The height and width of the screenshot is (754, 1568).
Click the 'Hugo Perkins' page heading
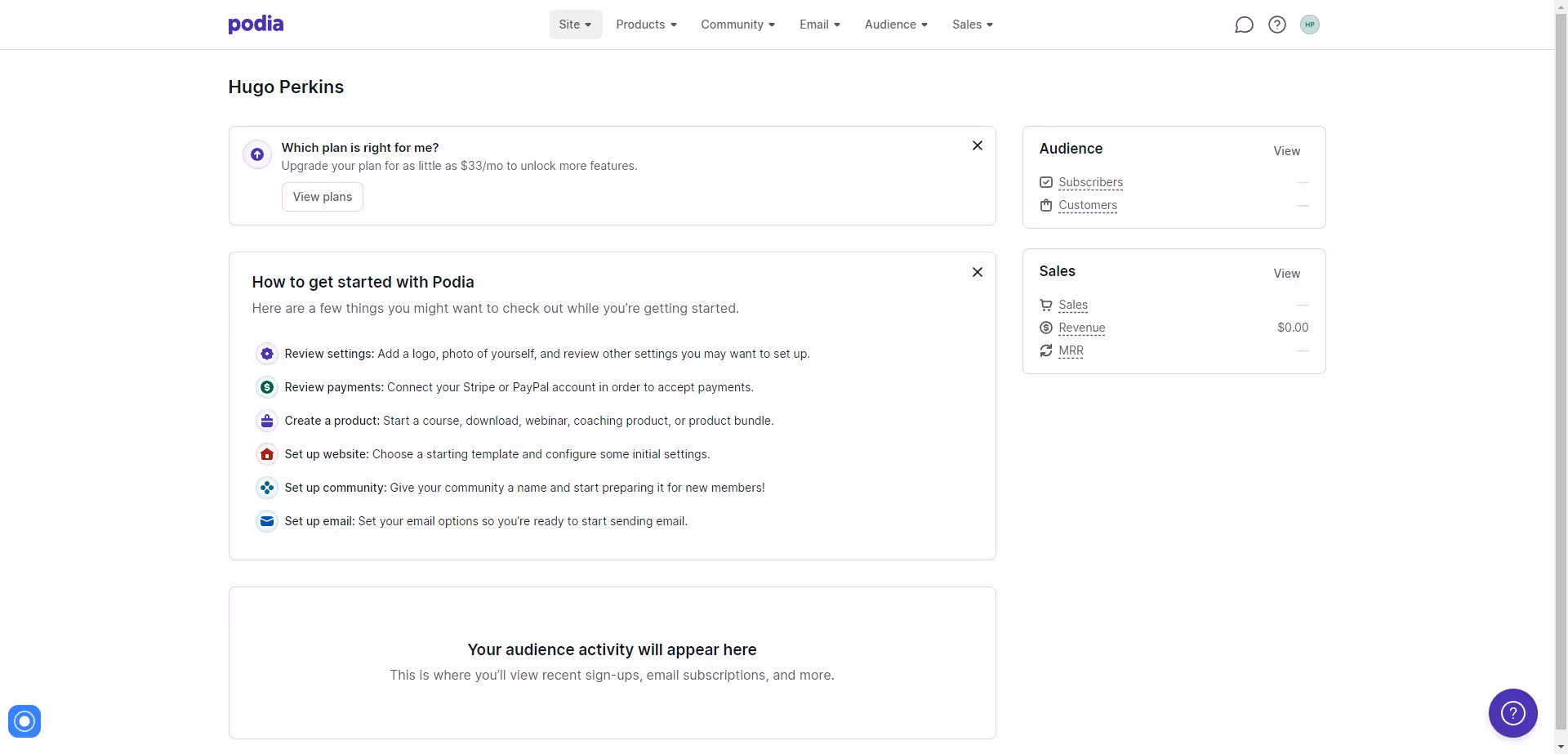(x=286, y=87)
